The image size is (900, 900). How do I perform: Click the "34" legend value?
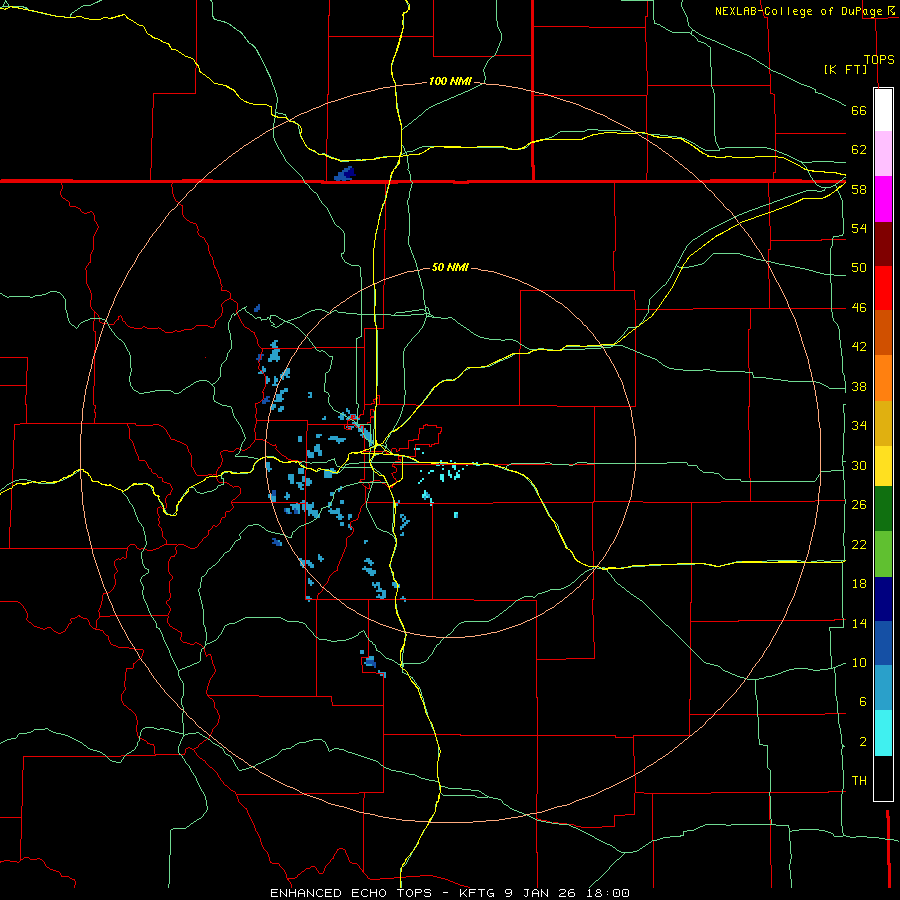click(x=859, y=426)
